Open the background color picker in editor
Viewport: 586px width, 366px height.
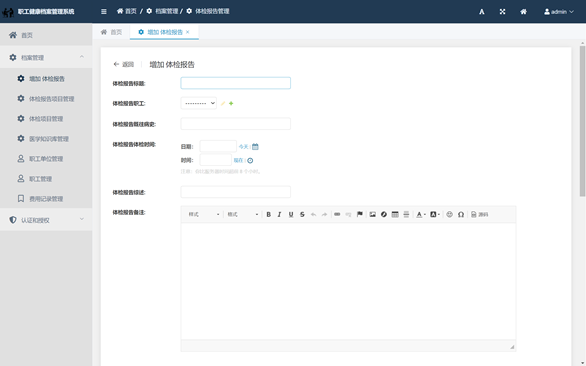pos(435,214)
